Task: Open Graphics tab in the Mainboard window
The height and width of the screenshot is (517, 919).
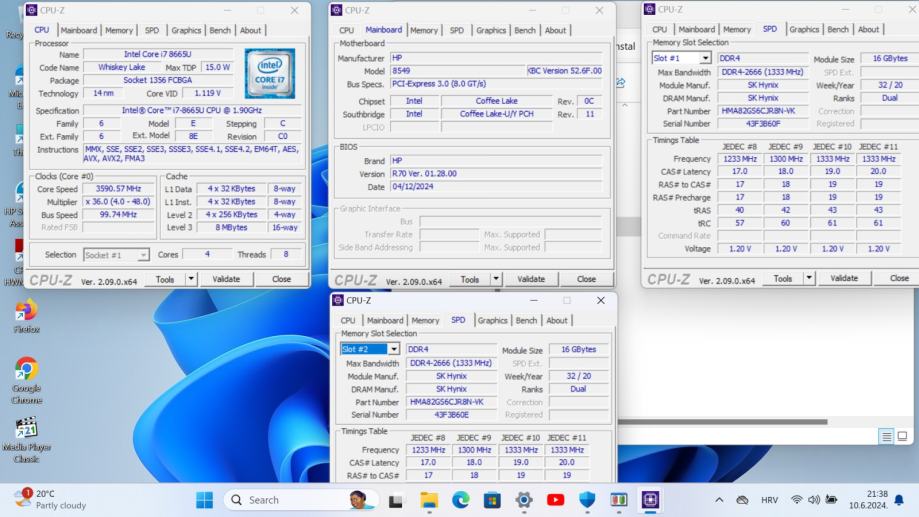Action: [490, 30]
